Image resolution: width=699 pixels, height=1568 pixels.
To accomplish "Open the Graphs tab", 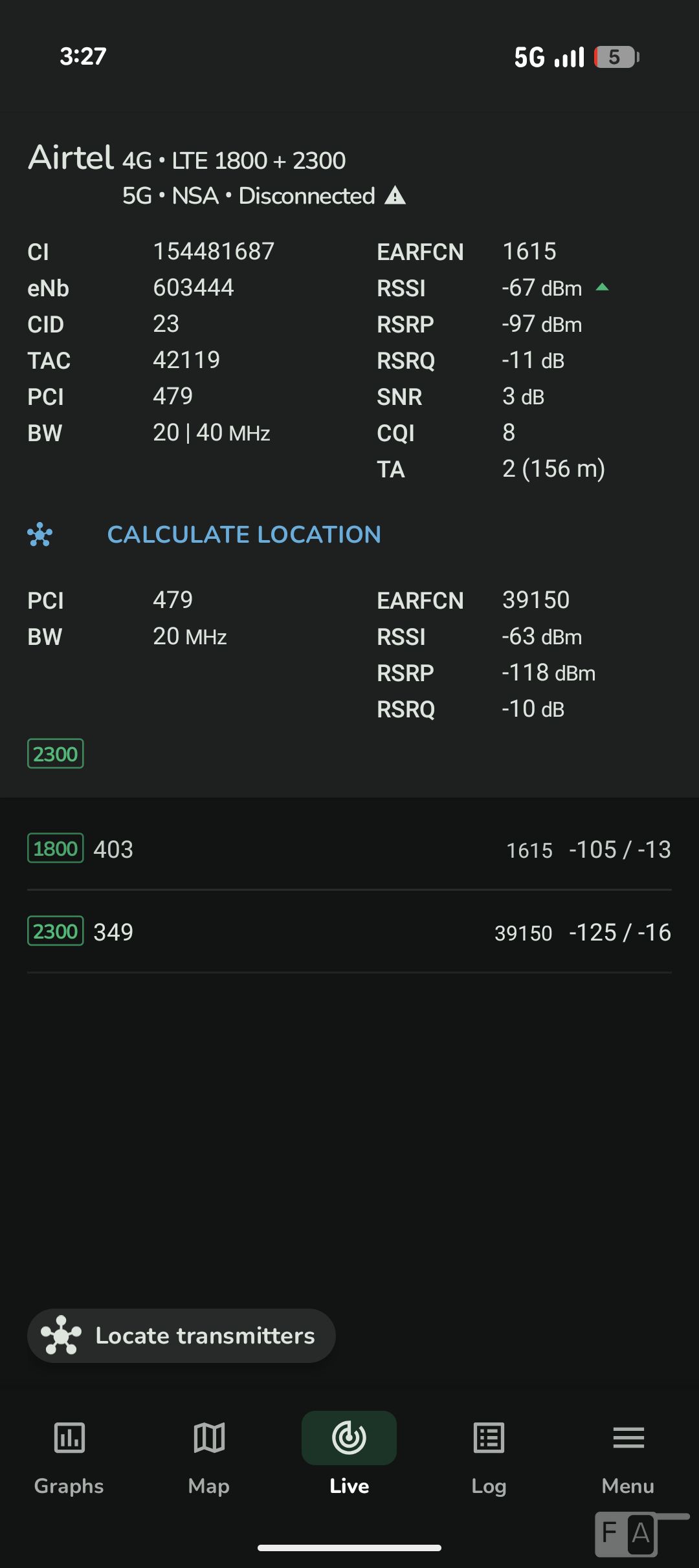I will (x=69, y=1453).
